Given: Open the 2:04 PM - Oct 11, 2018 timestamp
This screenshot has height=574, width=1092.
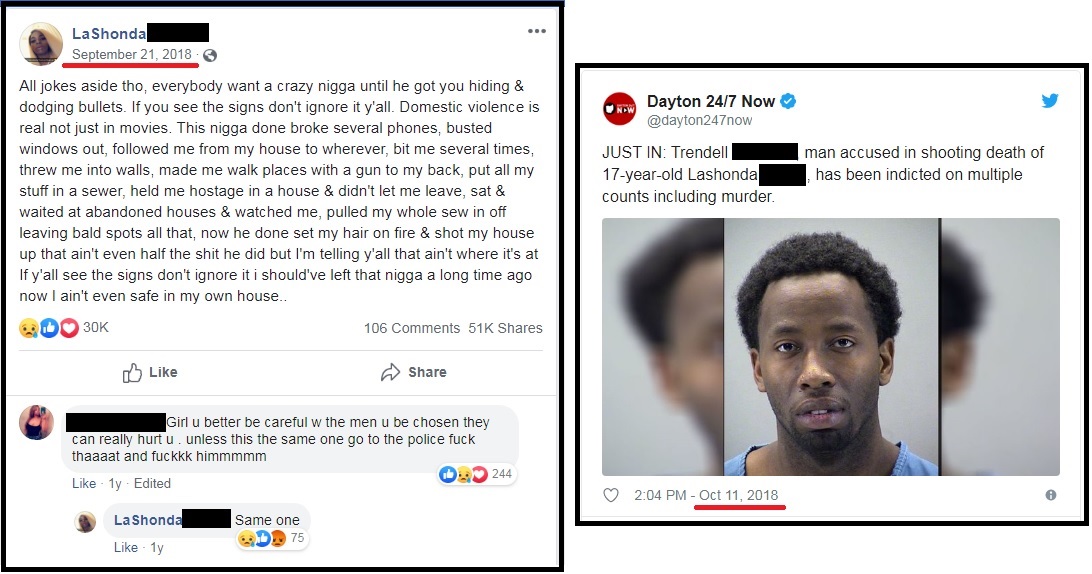Looking at the screenshot, I should click(x=705, y=495).
